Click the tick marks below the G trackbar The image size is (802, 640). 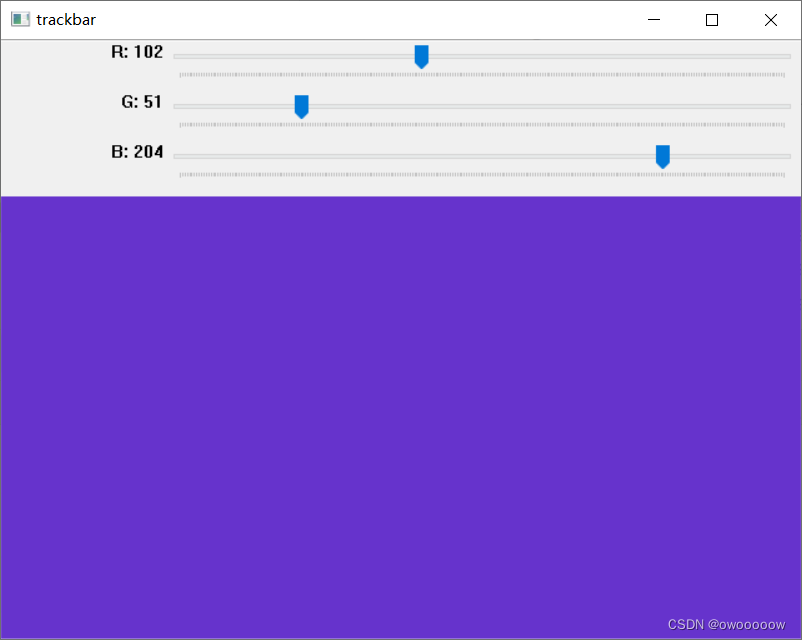[x=480, y=122]
